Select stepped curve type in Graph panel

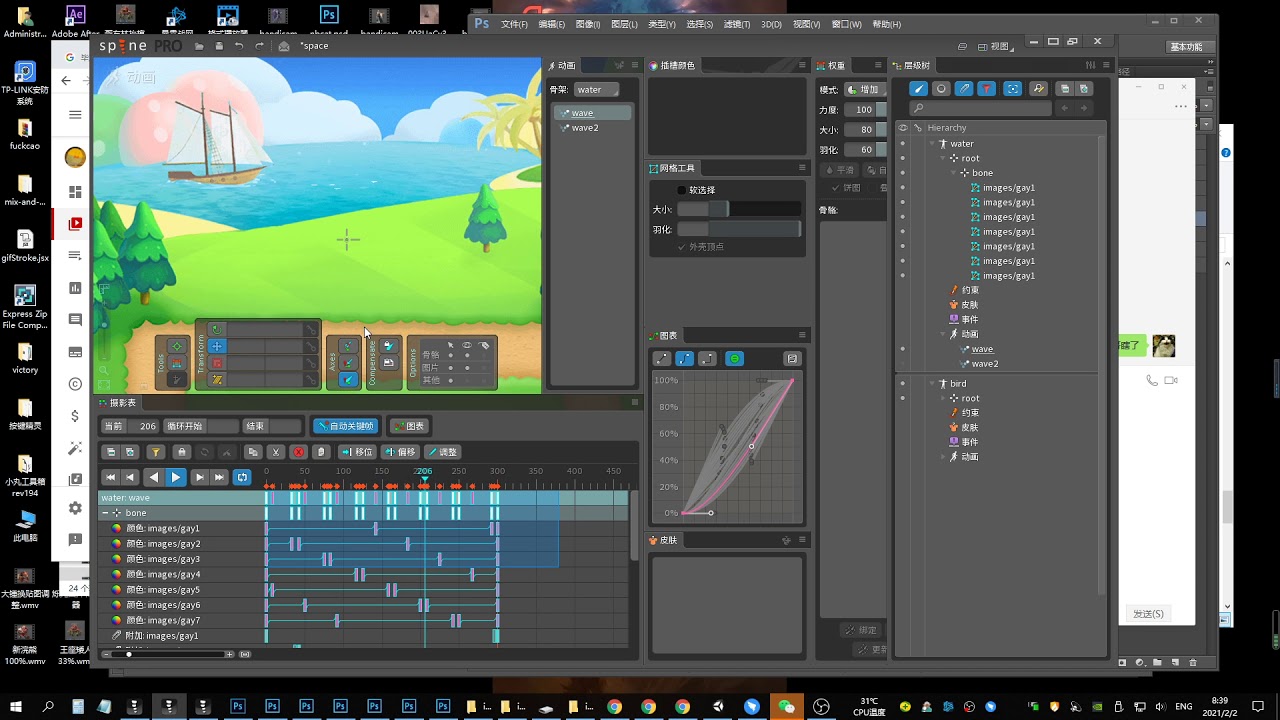[708, 359]
